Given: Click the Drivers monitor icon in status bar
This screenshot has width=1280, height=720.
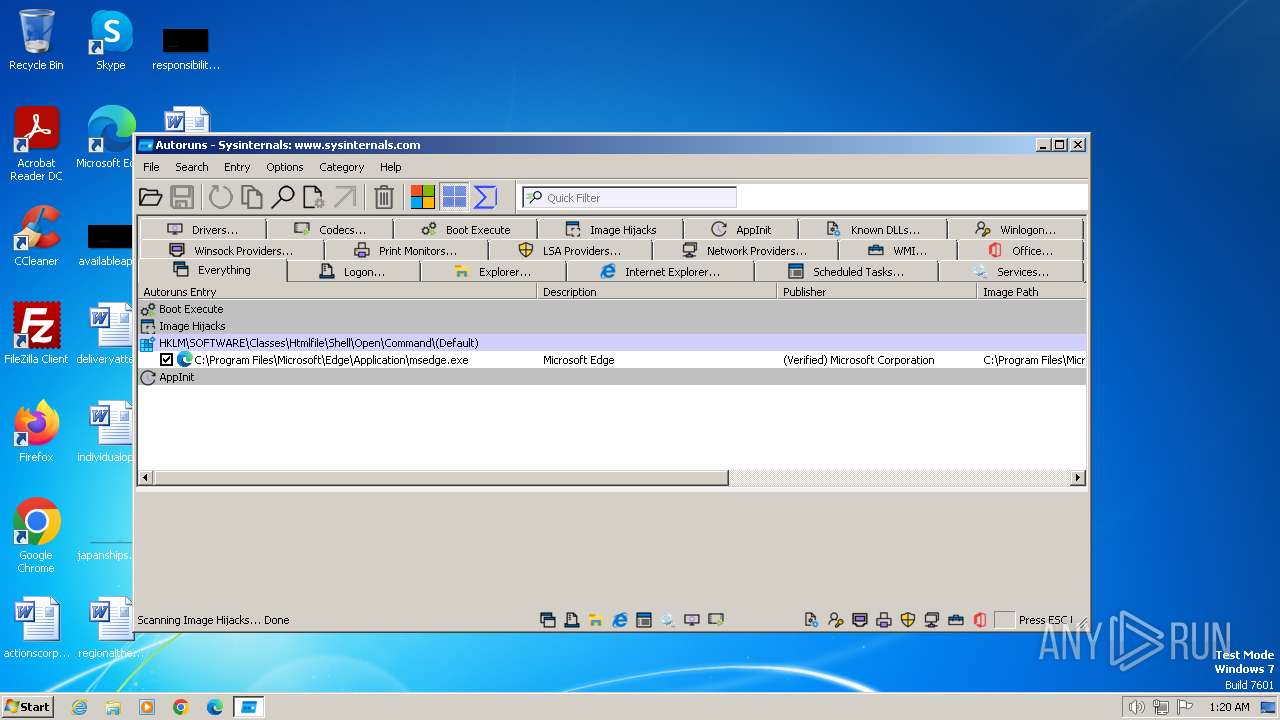Looking at the screenshot, I should pos(692,620).
